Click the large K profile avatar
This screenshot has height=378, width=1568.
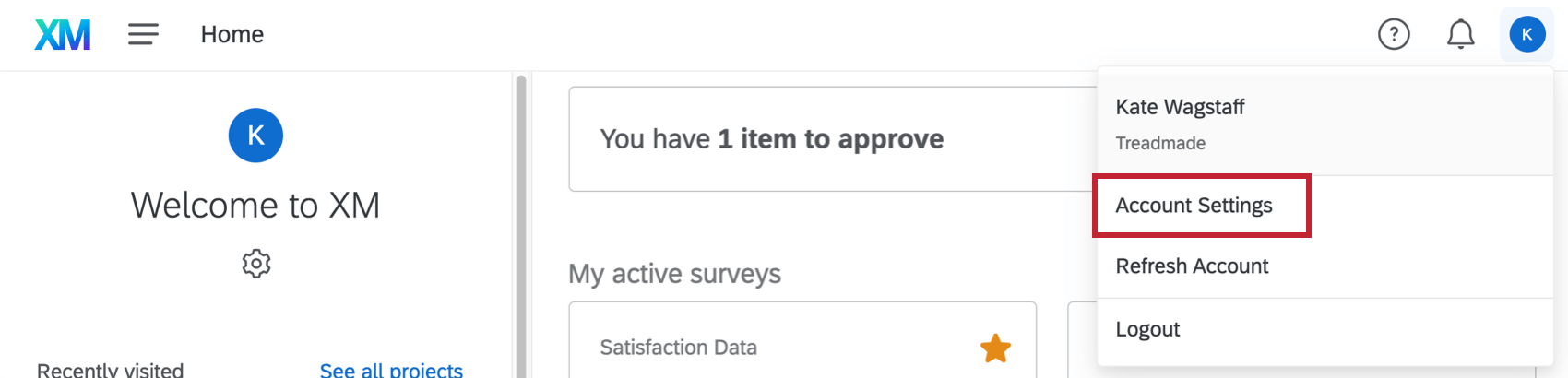[x=255, y=136]
